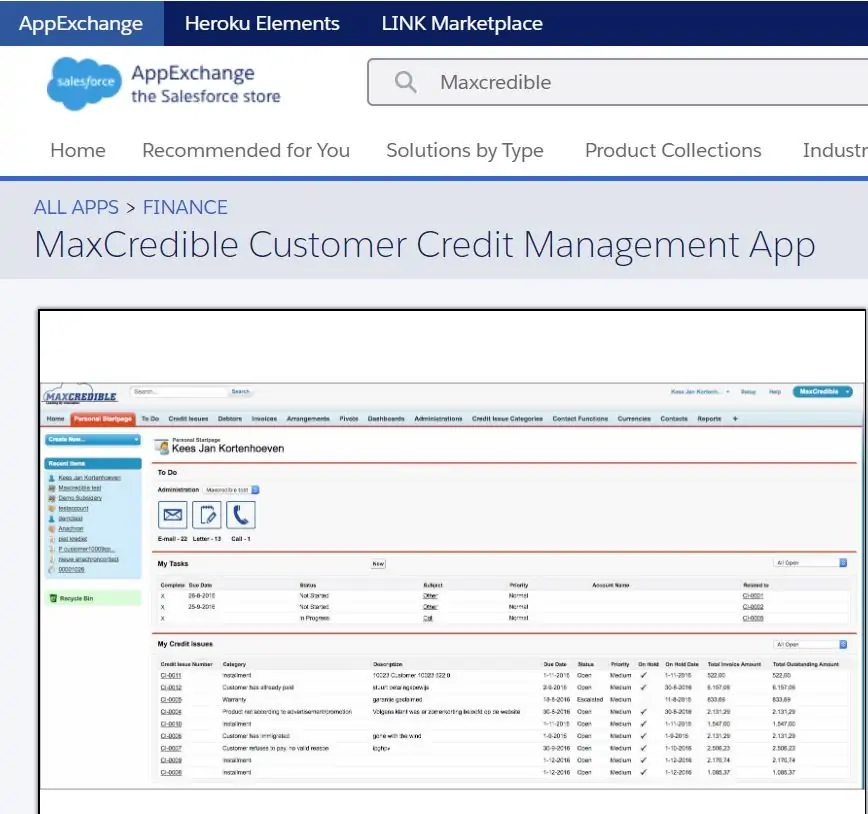Image resolution: width=868 pixels, height=814 pixels.
Task: Open All Open filter in My Tasks
Action: pyautogui.click(x=811, y=563)
